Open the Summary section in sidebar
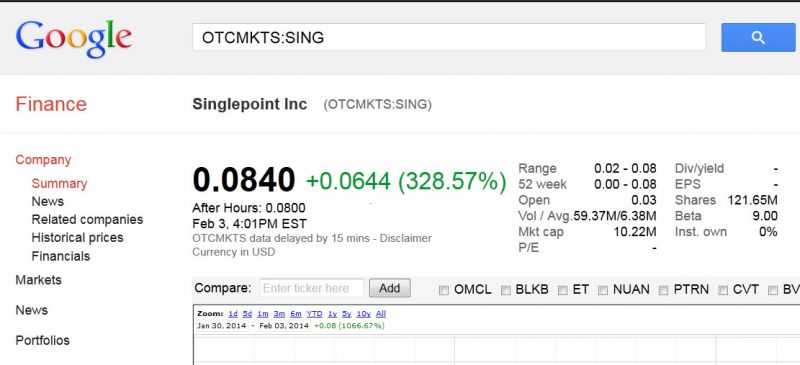800x365 pixels. pos(59,183)
